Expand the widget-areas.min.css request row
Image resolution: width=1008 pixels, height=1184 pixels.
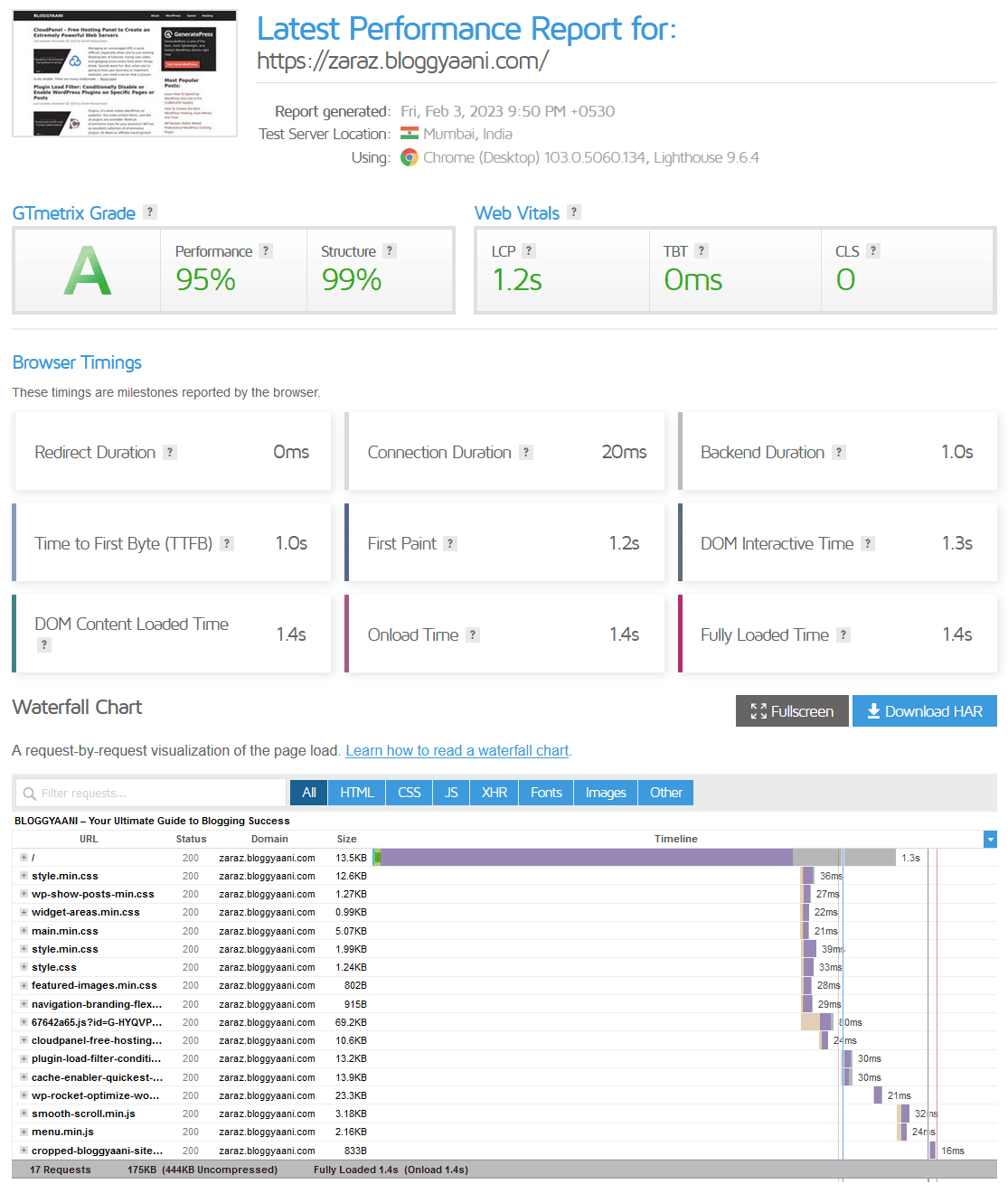point(24,912)
